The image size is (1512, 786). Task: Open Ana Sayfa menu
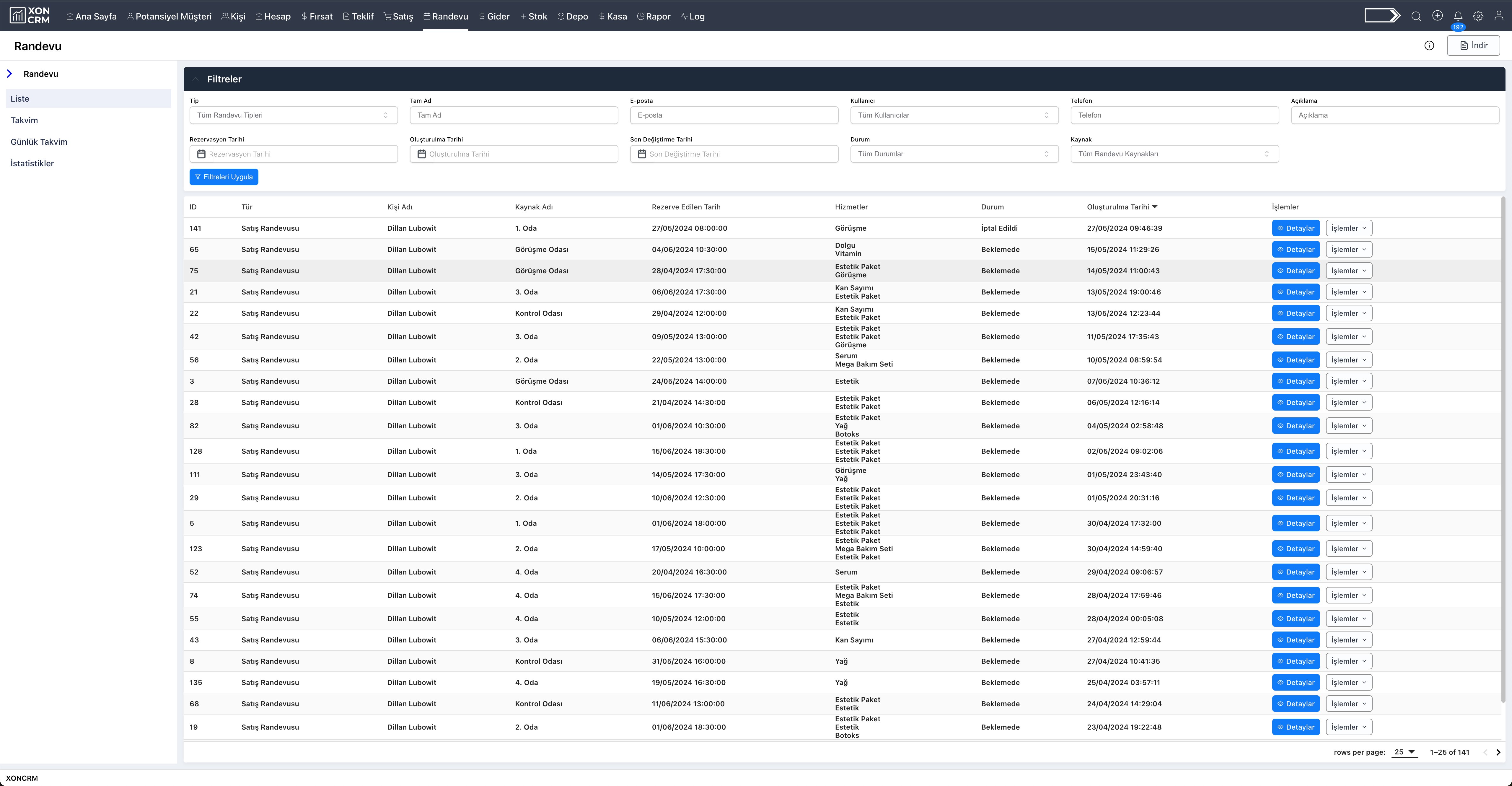click(91, 17)
